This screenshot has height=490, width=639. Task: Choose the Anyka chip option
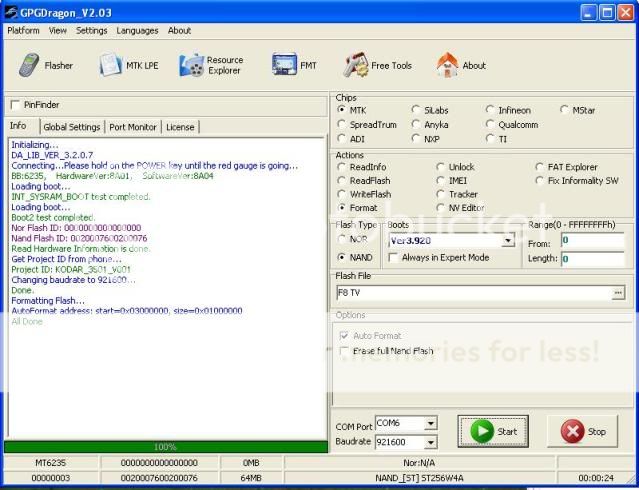415,124
